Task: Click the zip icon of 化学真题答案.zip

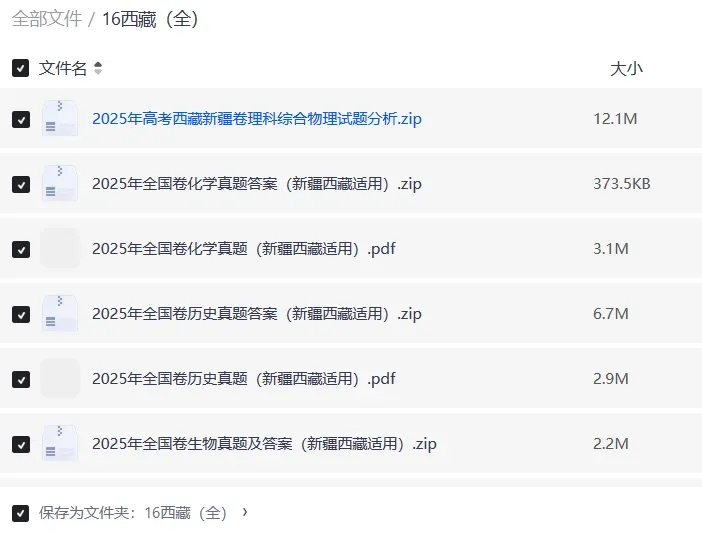Action: coord(60,183)
